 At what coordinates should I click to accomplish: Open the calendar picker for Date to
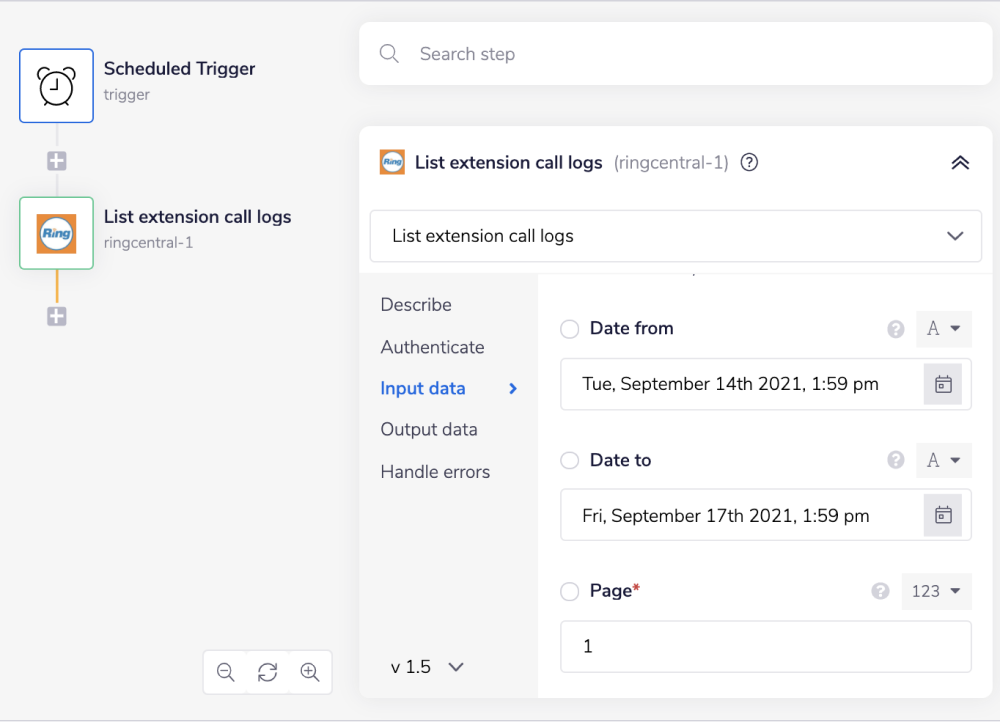pyautogui.click(x=943, y=515)
